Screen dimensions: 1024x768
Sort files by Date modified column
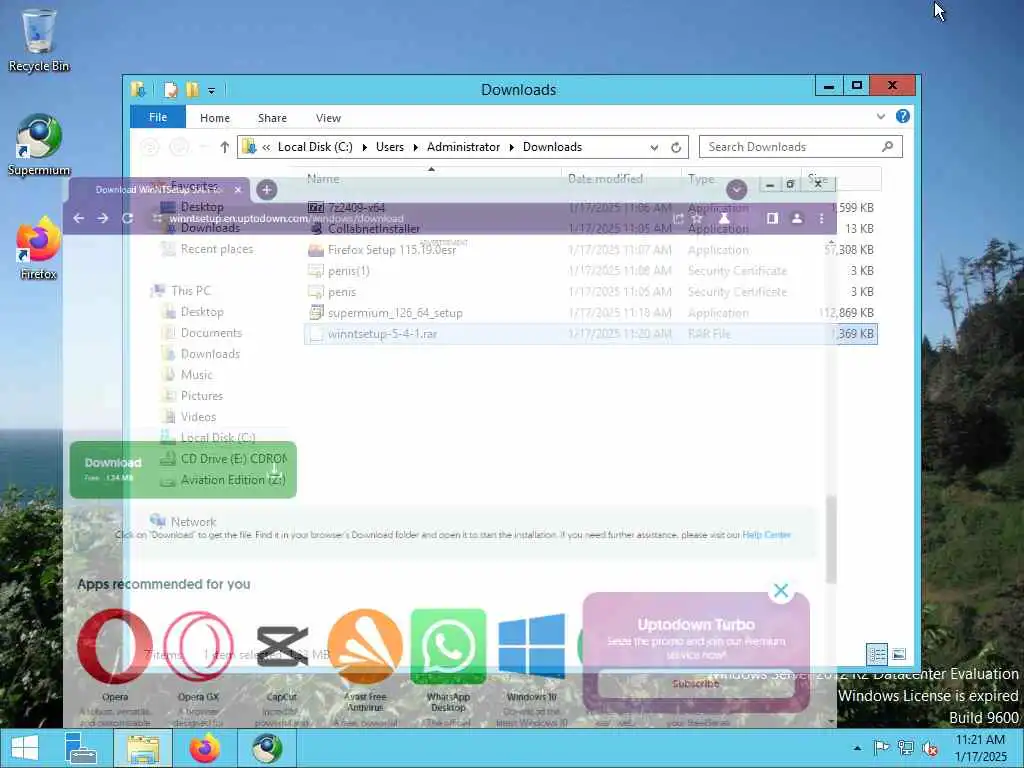point(605,178)
